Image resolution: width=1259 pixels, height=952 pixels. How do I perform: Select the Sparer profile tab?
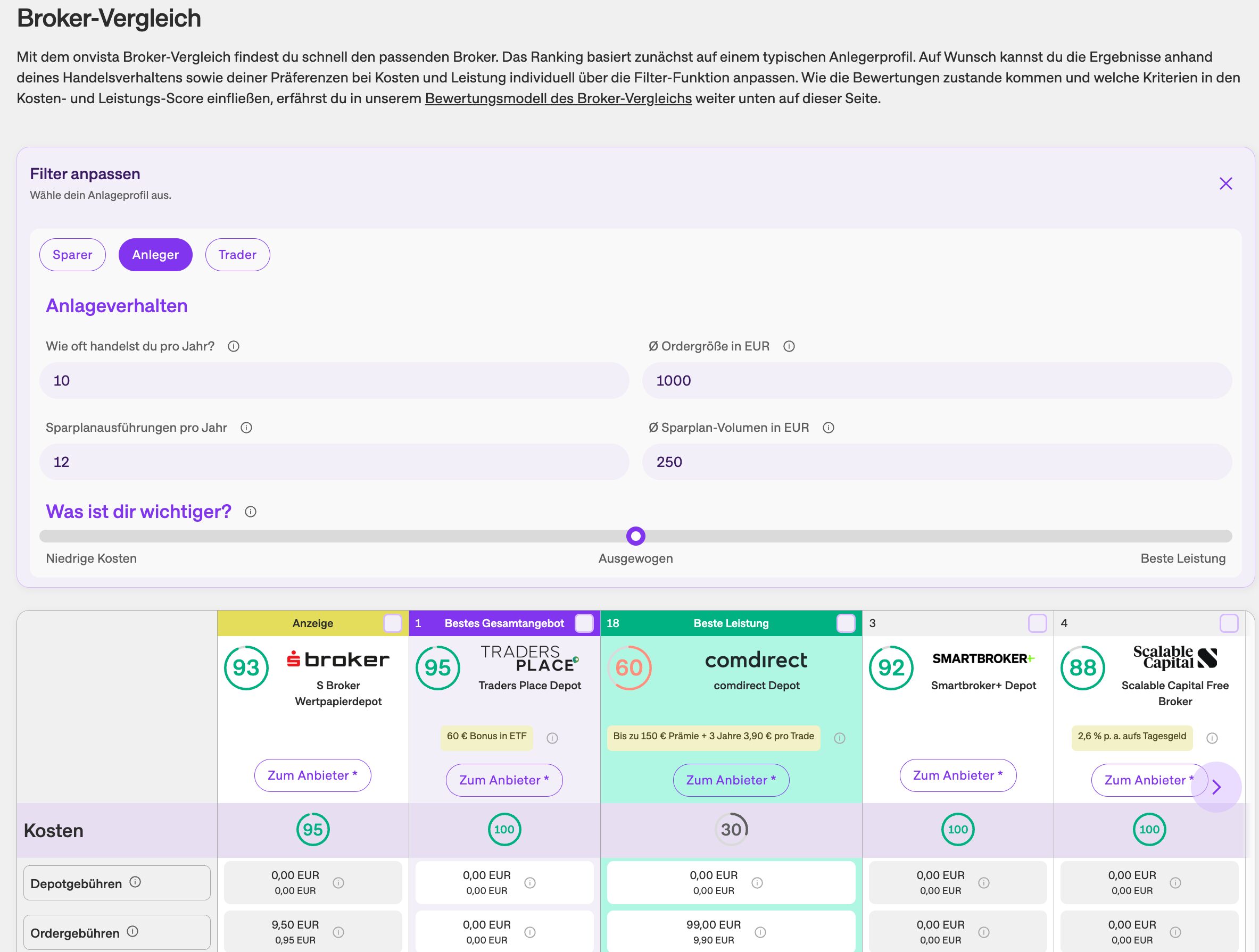(72, 254)
